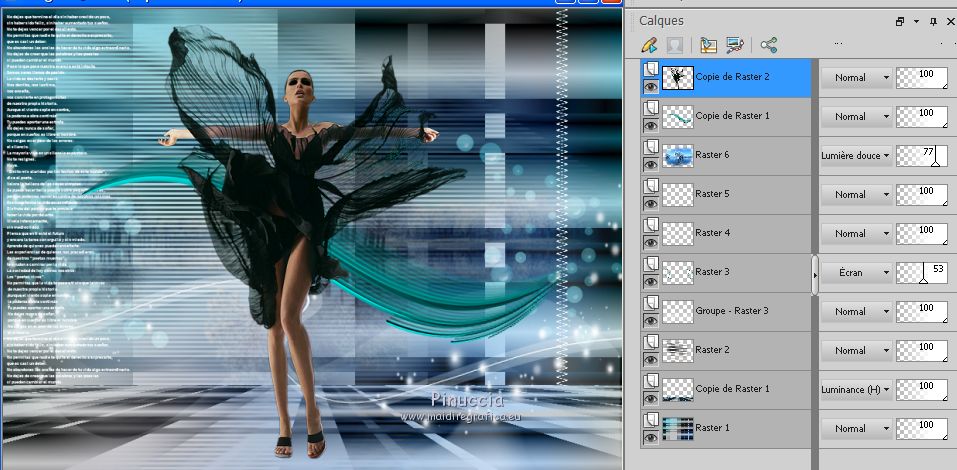Click the monitor icon in Calques toolbar

click(735, 45)
